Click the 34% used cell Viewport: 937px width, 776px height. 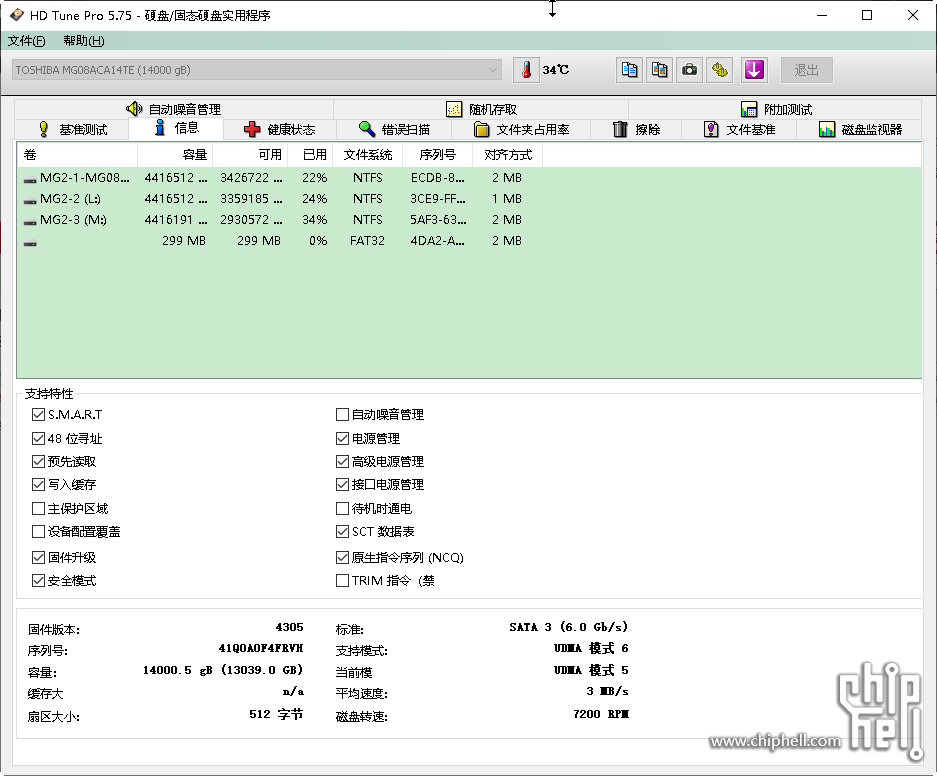click(314, 220)
